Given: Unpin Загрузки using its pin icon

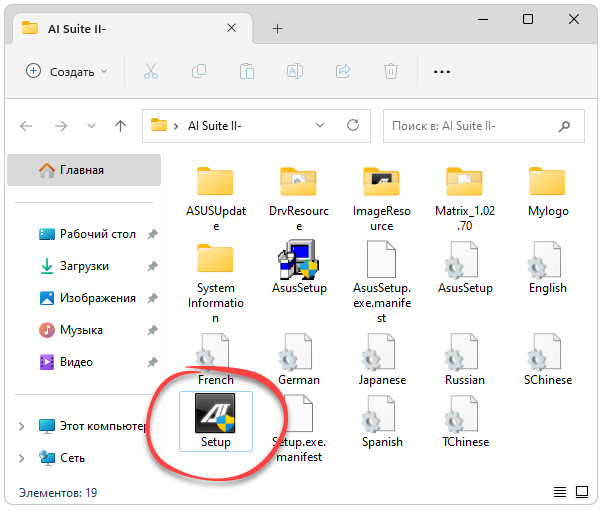Looking at the screenshot, I should pyautogui.click(x=153, y=266).
